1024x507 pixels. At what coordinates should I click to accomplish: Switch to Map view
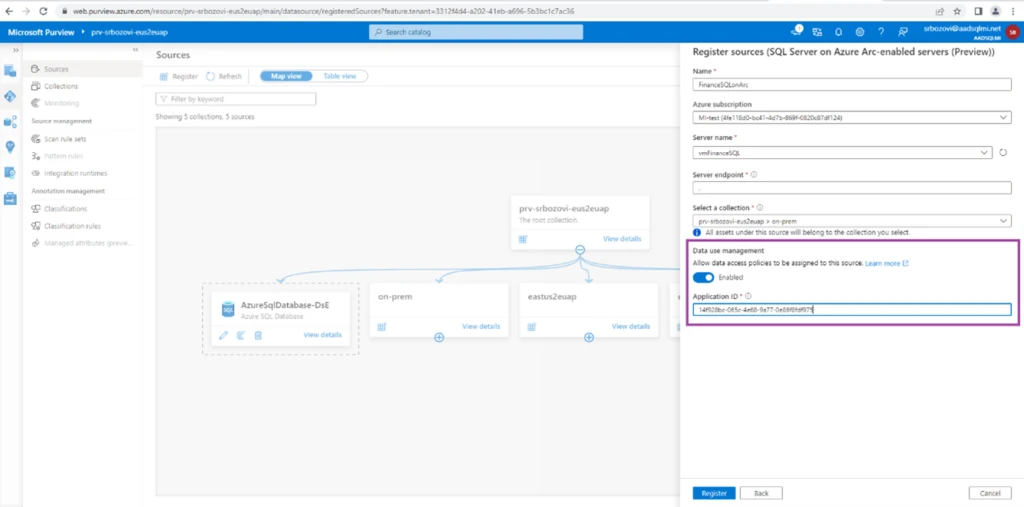(x=286, y=76)
